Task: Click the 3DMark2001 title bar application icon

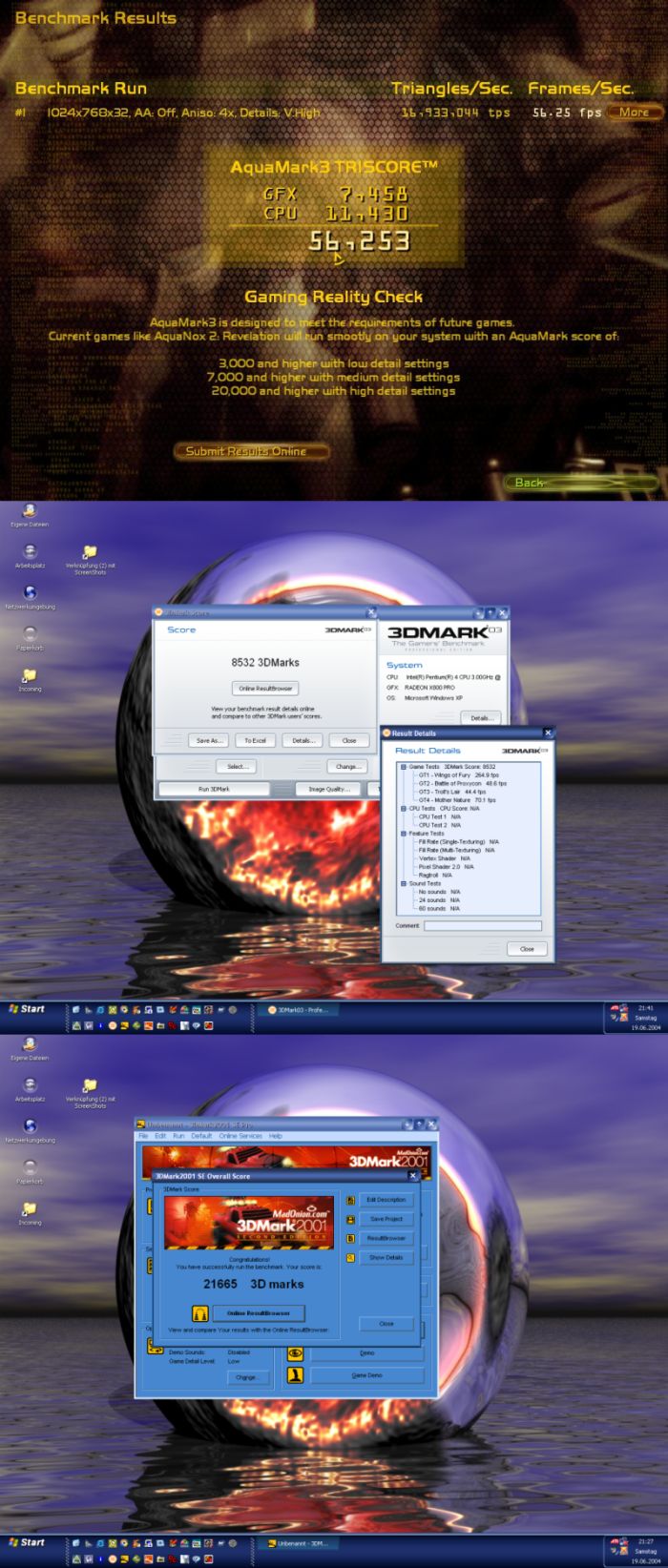Action: pyautogui.click(x=141, y=1124)
